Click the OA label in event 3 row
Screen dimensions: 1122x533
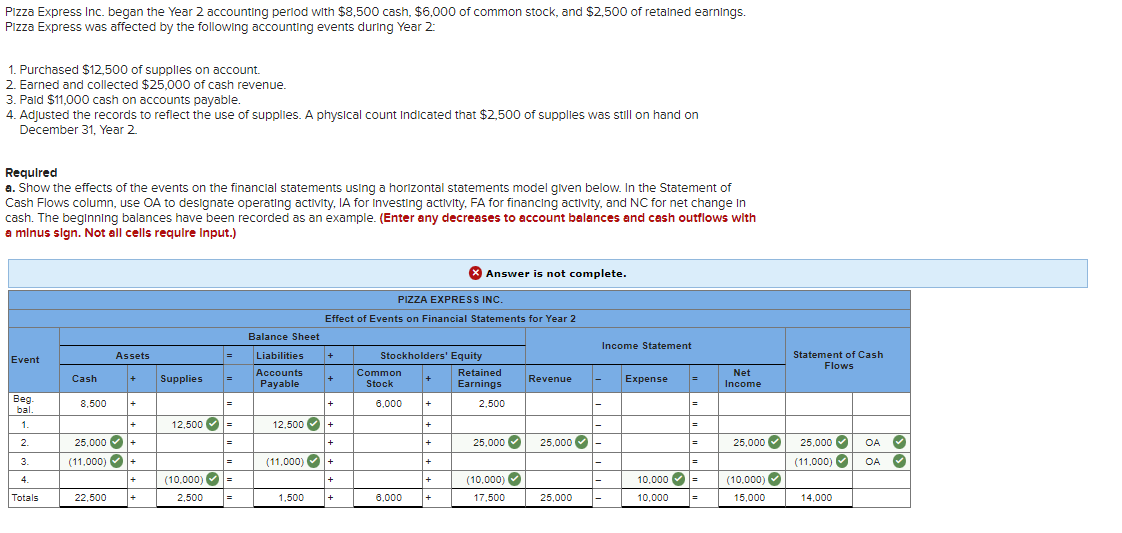(872, 461)
